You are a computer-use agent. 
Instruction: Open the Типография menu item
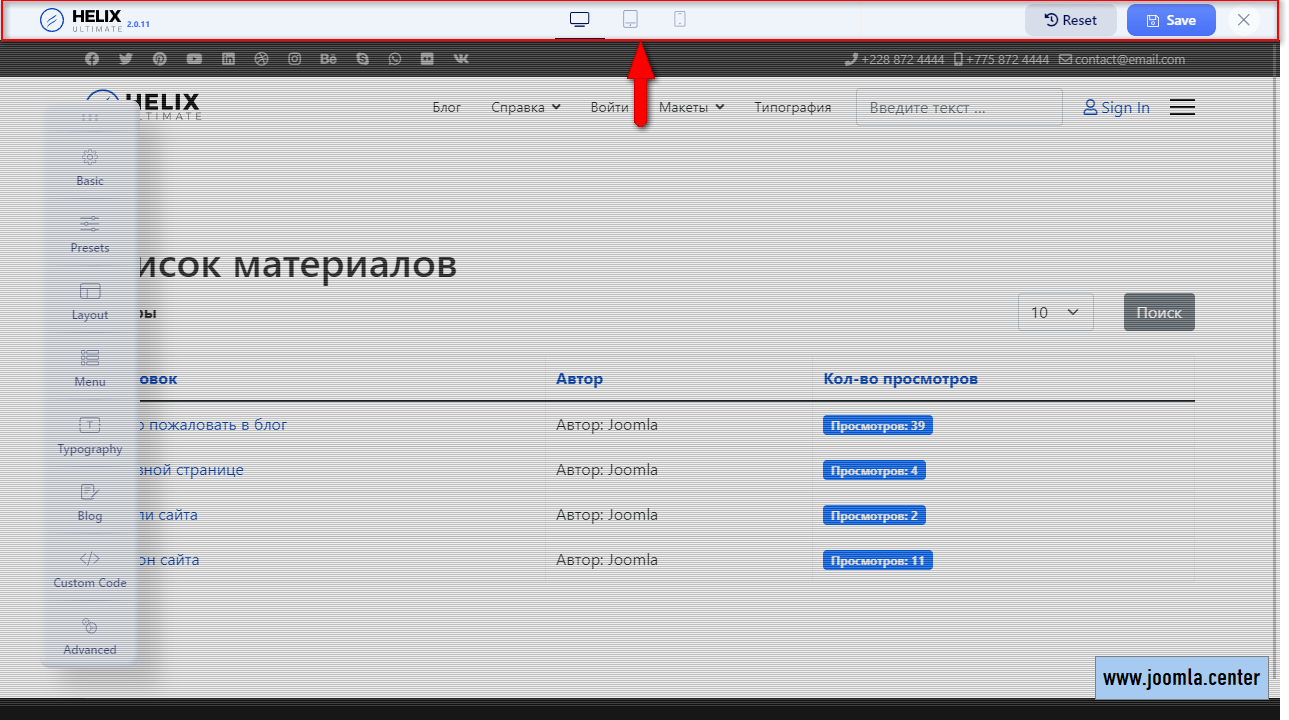tap(792, 107)
